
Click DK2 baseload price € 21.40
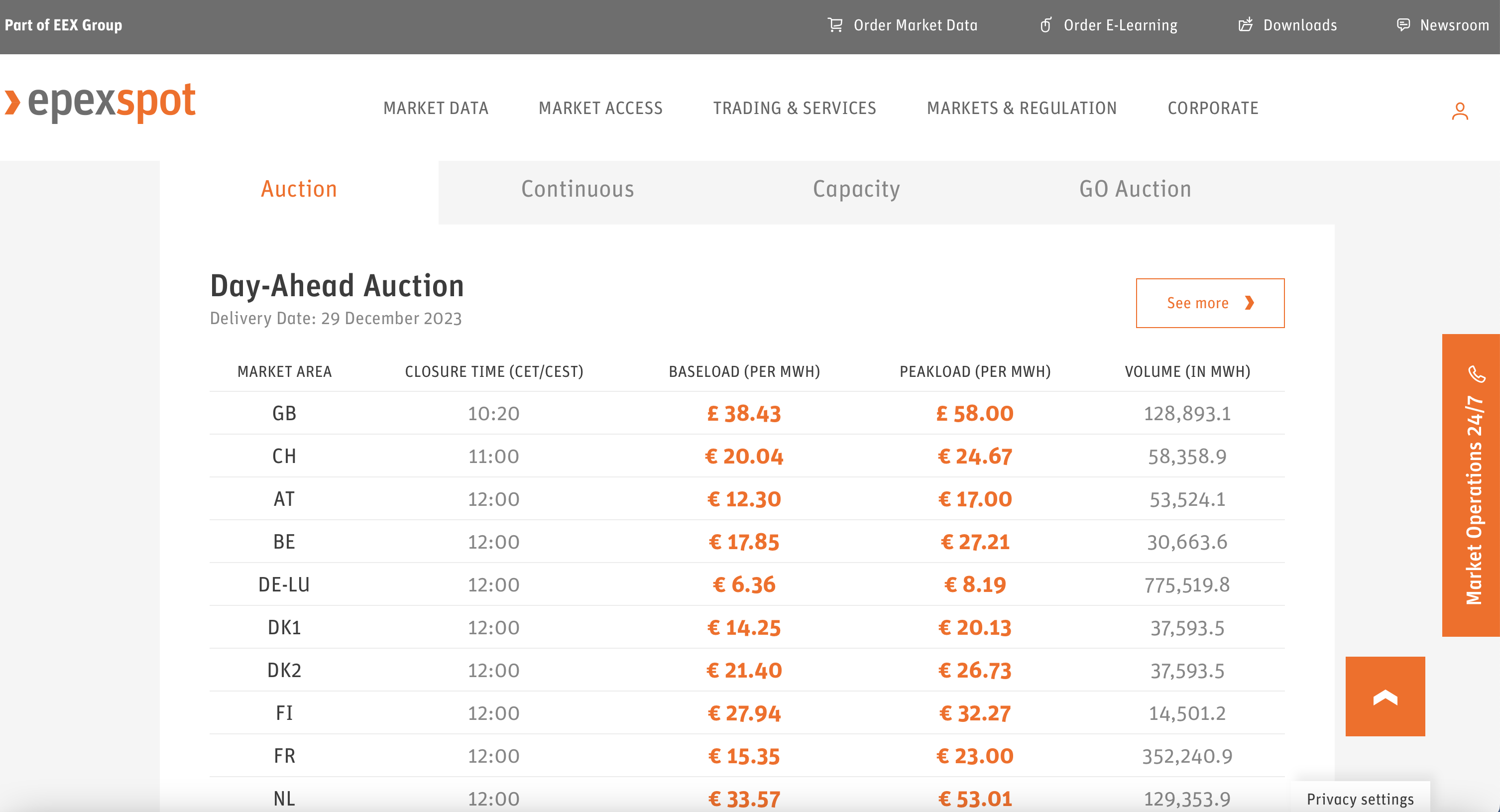744,671
